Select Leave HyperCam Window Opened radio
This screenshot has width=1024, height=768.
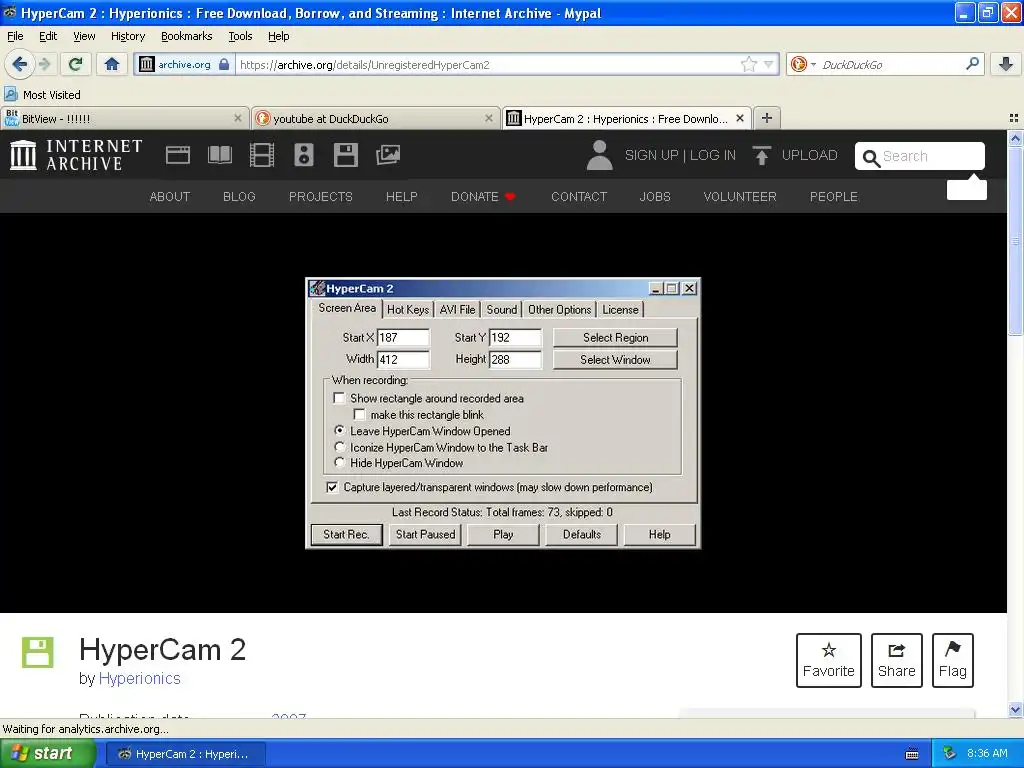click(x=339, y=430)
